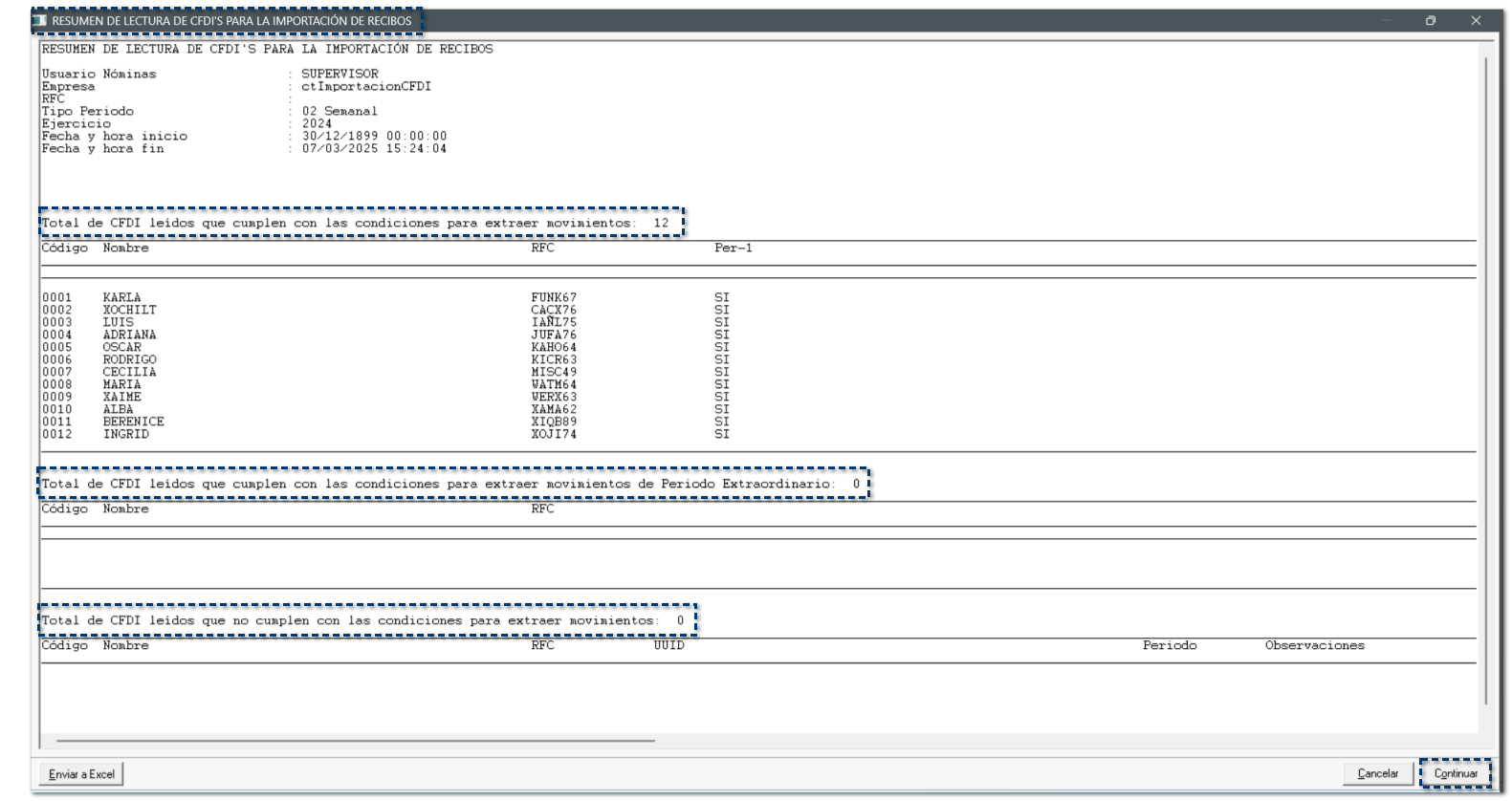The height and width of the screenshot is (801, 1512).
Task: Click the RFC value XAMA62
Action: [554, 409]
